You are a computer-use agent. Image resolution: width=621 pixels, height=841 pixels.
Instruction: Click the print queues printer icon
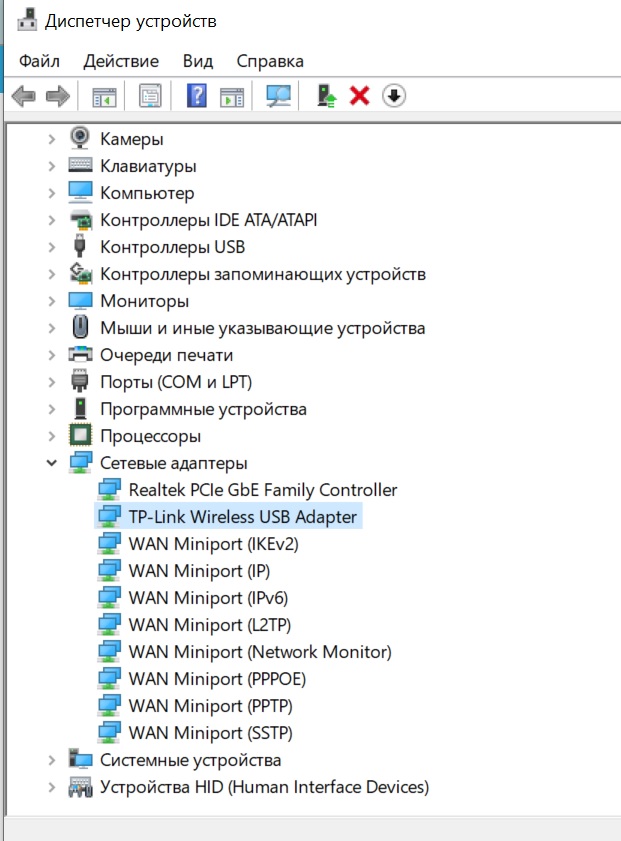click(x=80, y=355)
